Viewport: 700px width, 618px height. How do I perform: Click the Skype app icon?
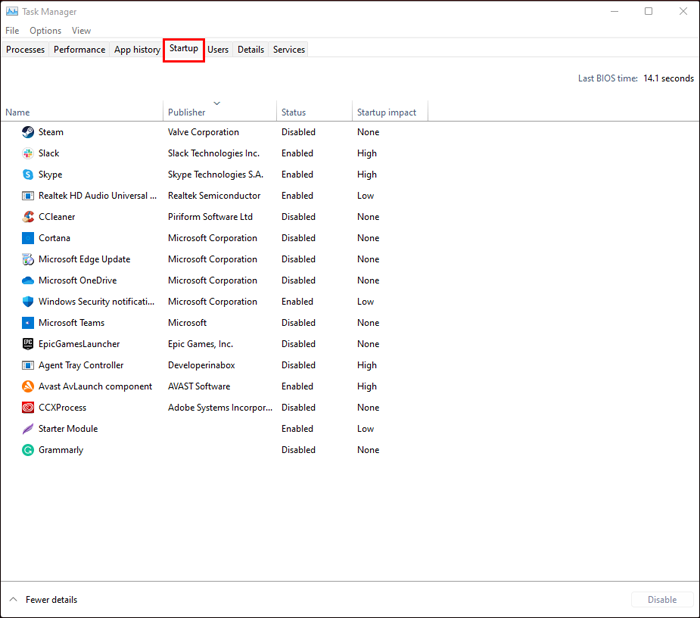pos(28,174)
